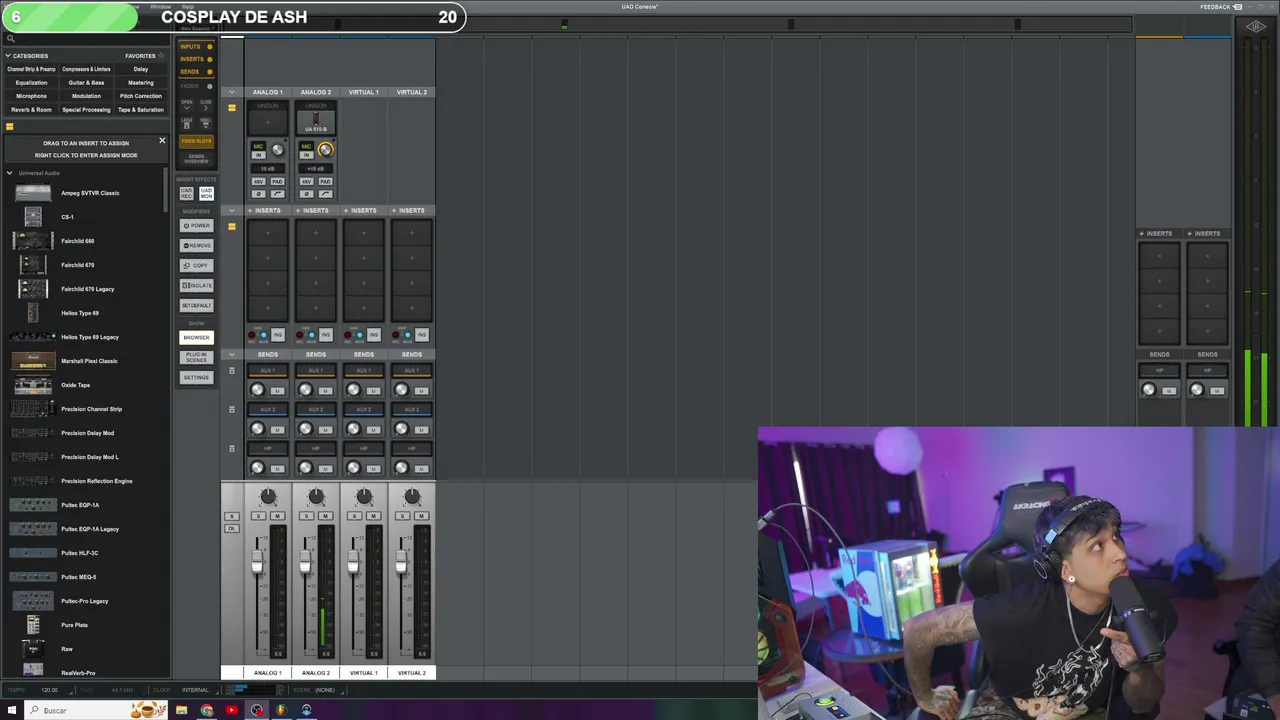Toggle phase invert on Analog 1

pyautogui.click(x=258, y=193)
